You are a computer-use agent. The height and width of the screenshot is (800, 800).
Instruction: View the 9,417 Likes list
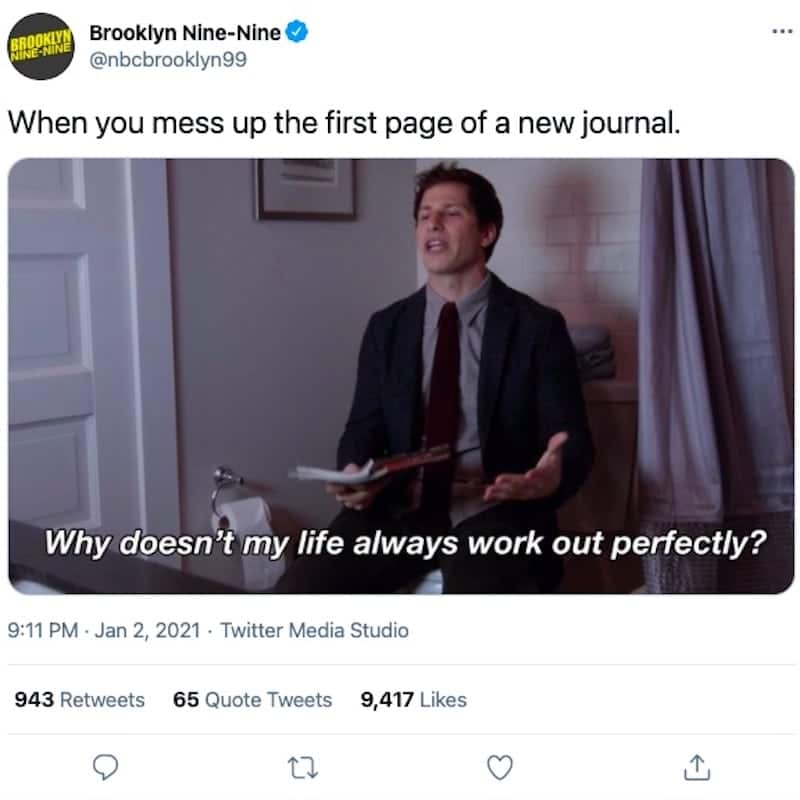point(414,699)
